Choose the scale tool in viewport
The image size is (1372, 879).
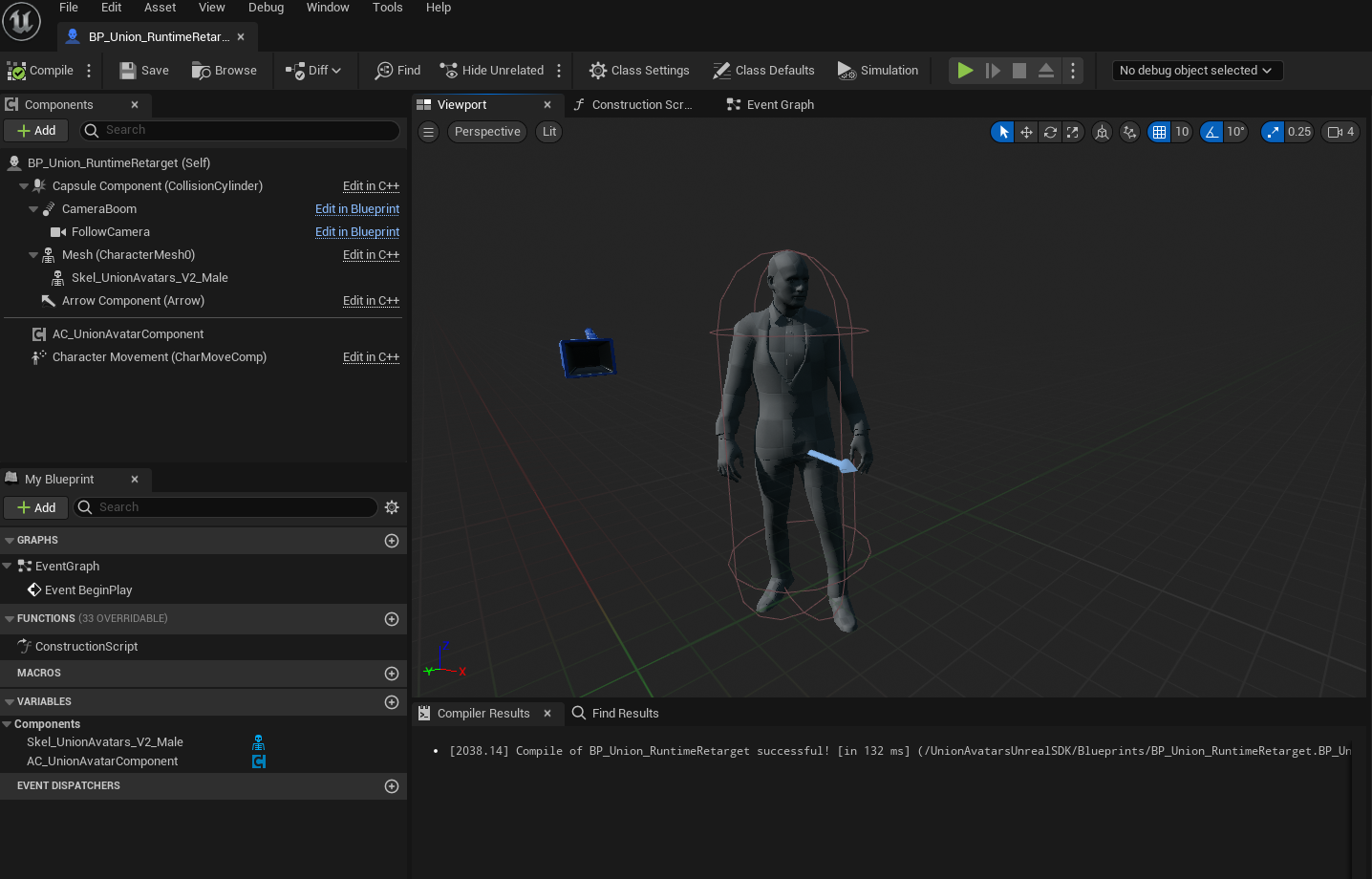point(1073,132)
